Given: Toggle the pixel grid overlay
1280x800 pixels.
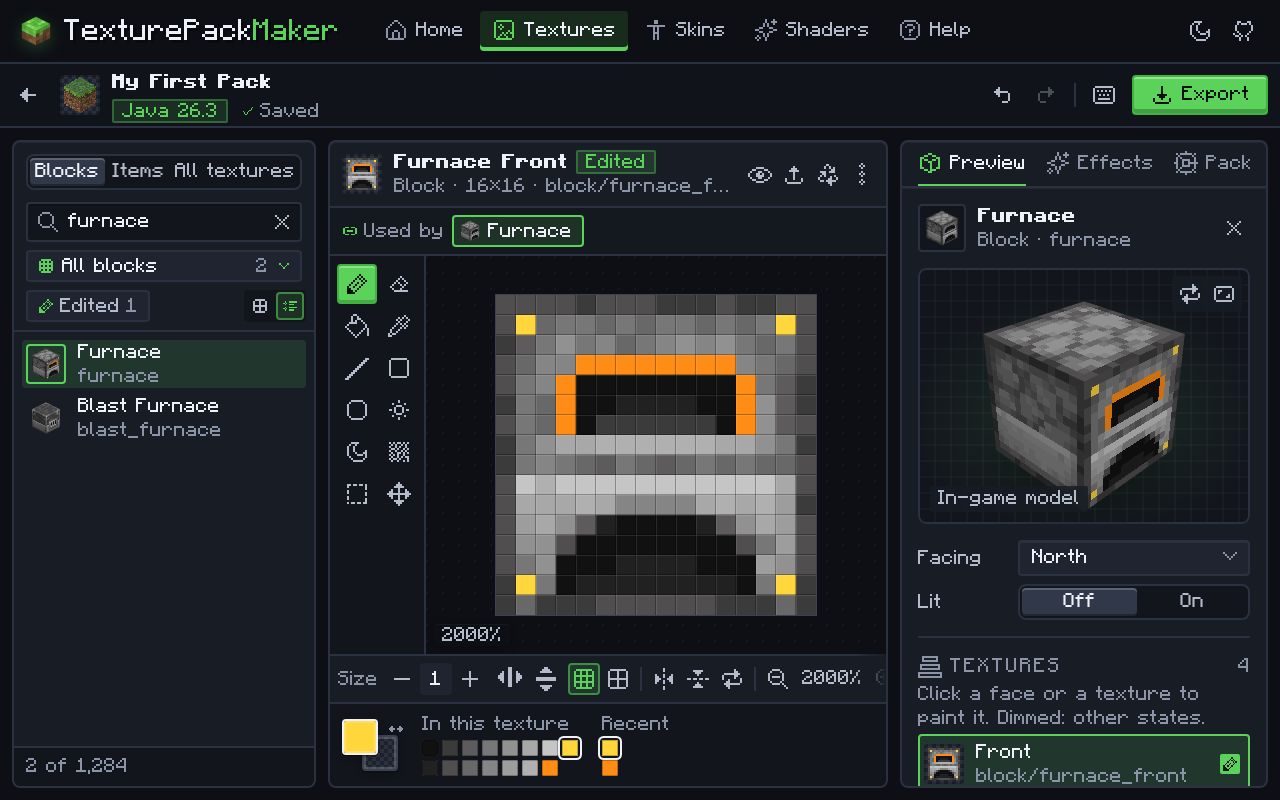Looking at the screenshot, I should [584, 679].
